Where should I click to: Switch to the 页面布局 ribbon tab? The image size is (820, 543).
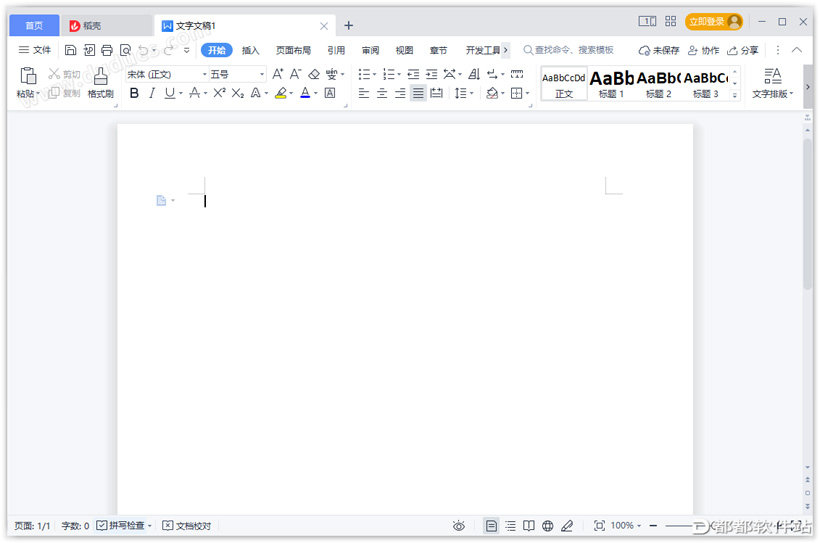(x=293, y=50)
